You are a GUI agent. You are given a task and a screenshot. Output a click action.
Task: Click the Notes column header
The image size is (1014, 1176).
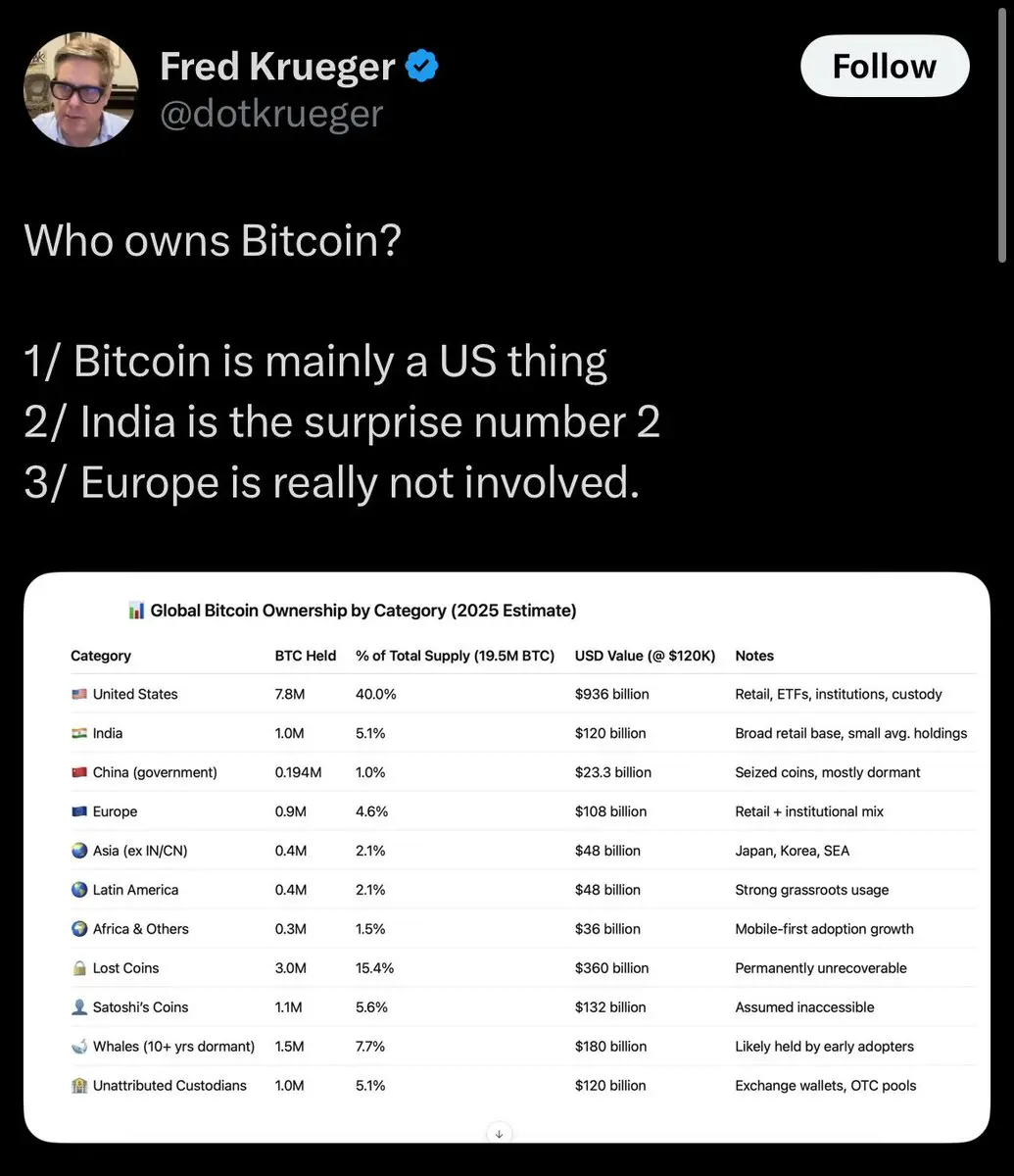coord(754,656)
